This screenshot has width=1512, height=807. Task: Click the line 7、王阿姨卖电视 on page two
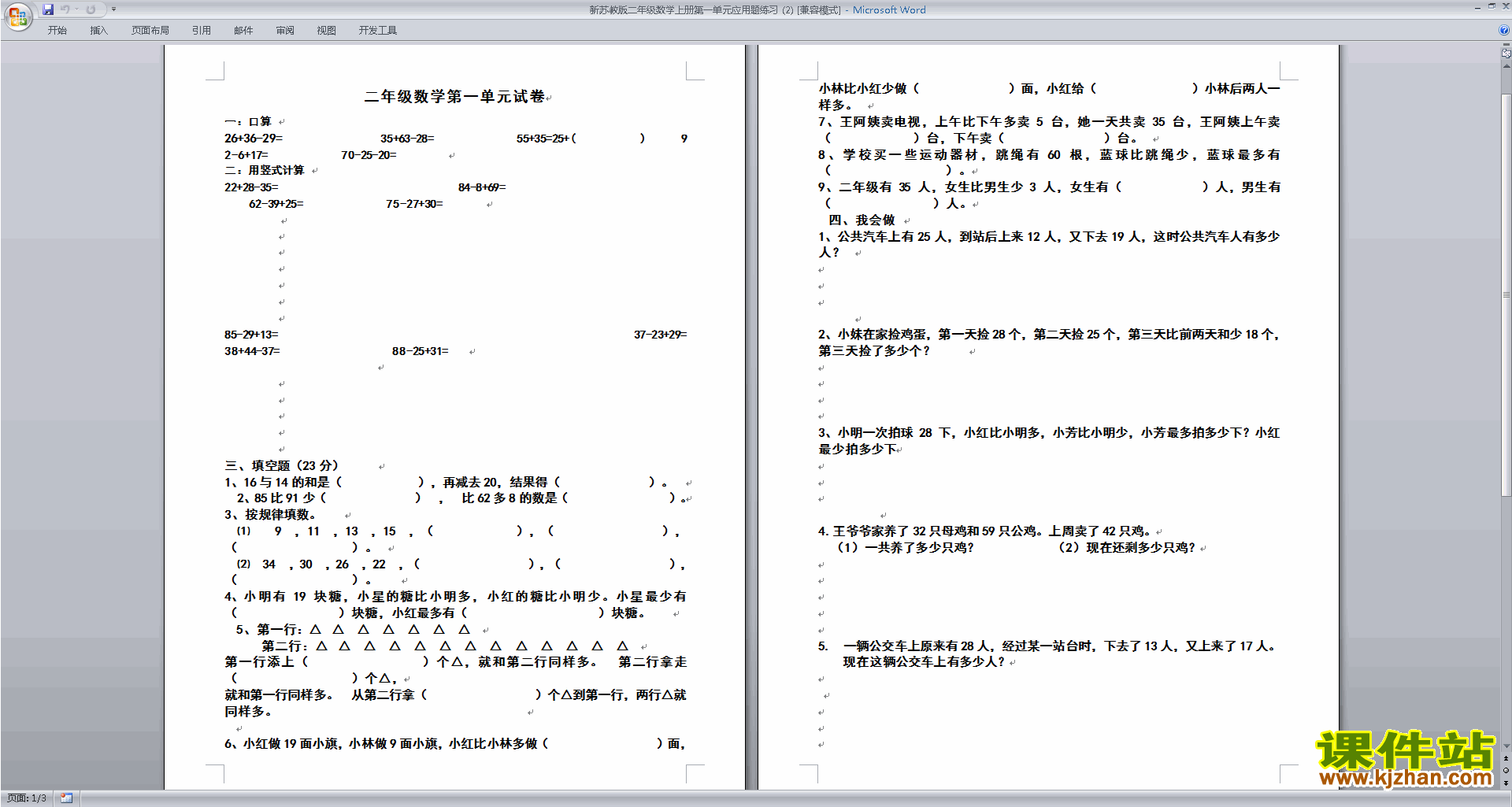[x=1049, y=122]
